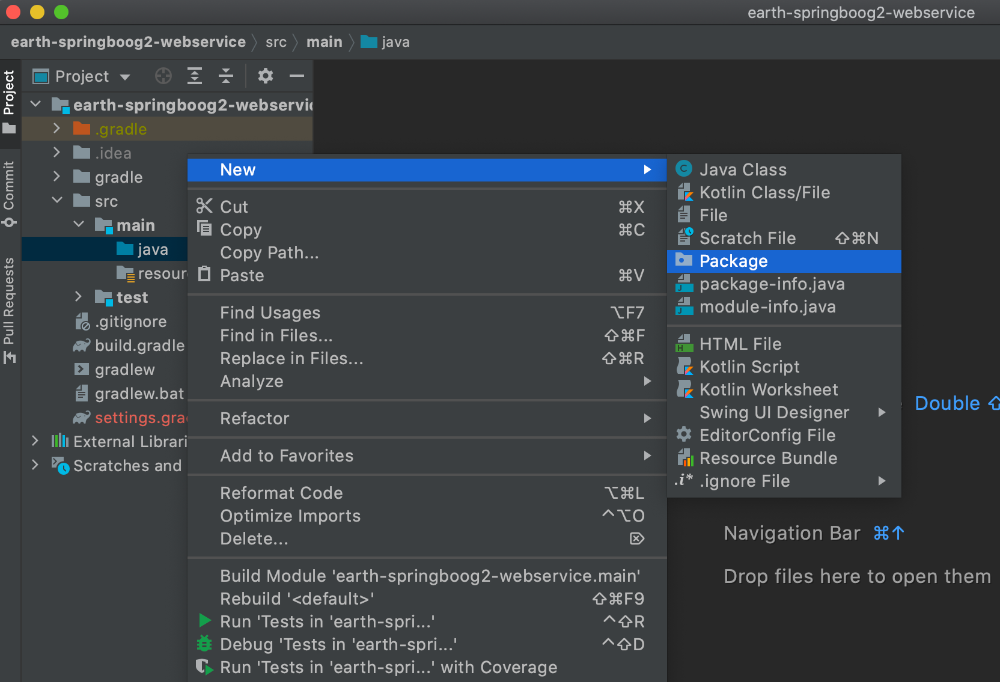Choose Find Usages
The height and width of the screenshot is (682, 1000).
[427, 313]
